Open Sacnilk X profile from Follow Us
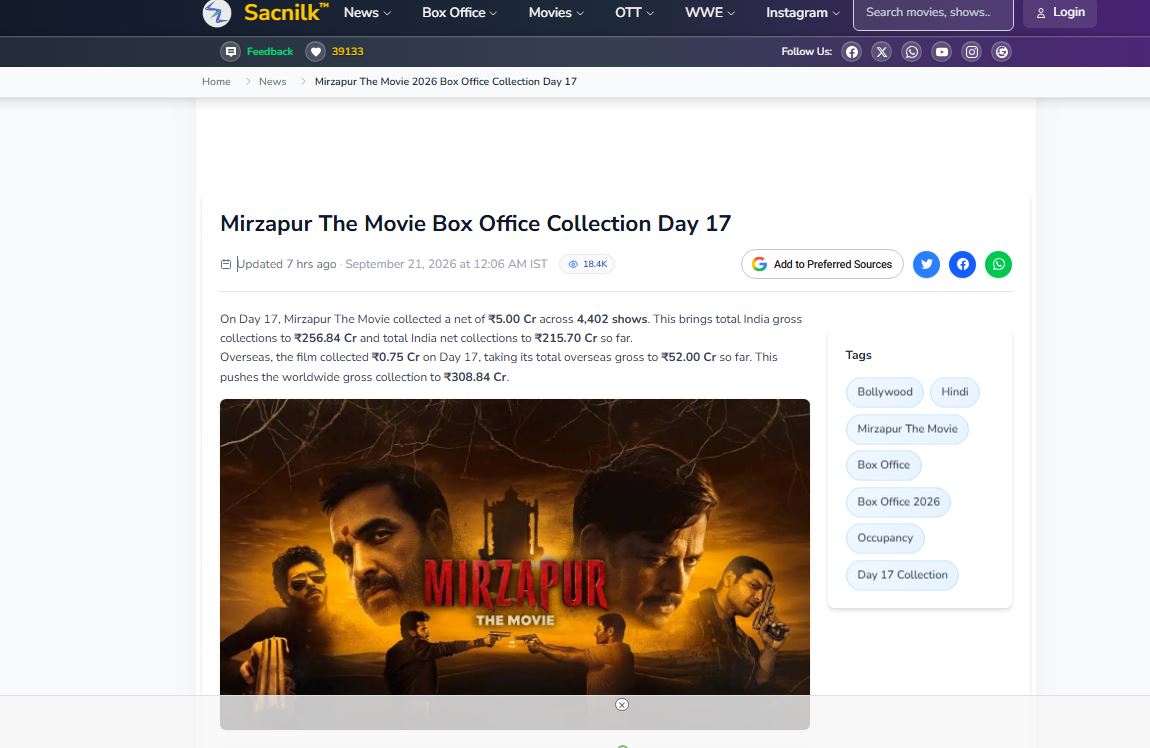 882,51
